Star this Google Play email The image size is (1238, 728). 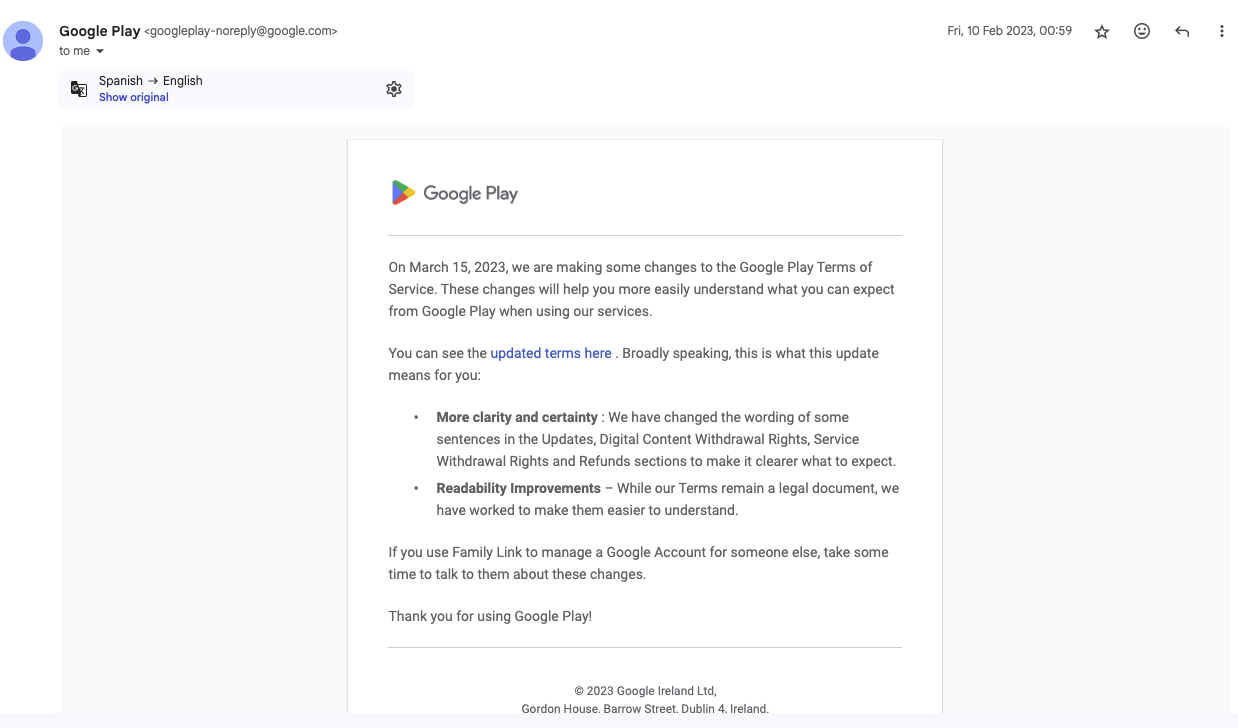pos(1102,32)
